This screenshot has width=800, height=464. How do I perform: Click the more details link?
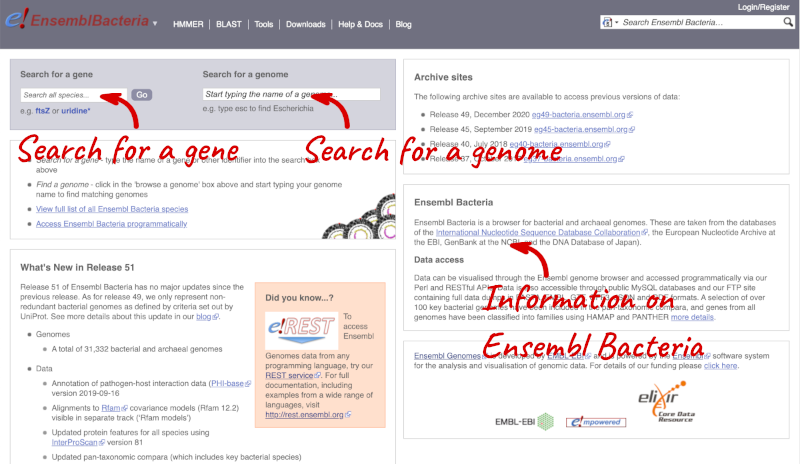pyautogui.click(x=692, y=317)
